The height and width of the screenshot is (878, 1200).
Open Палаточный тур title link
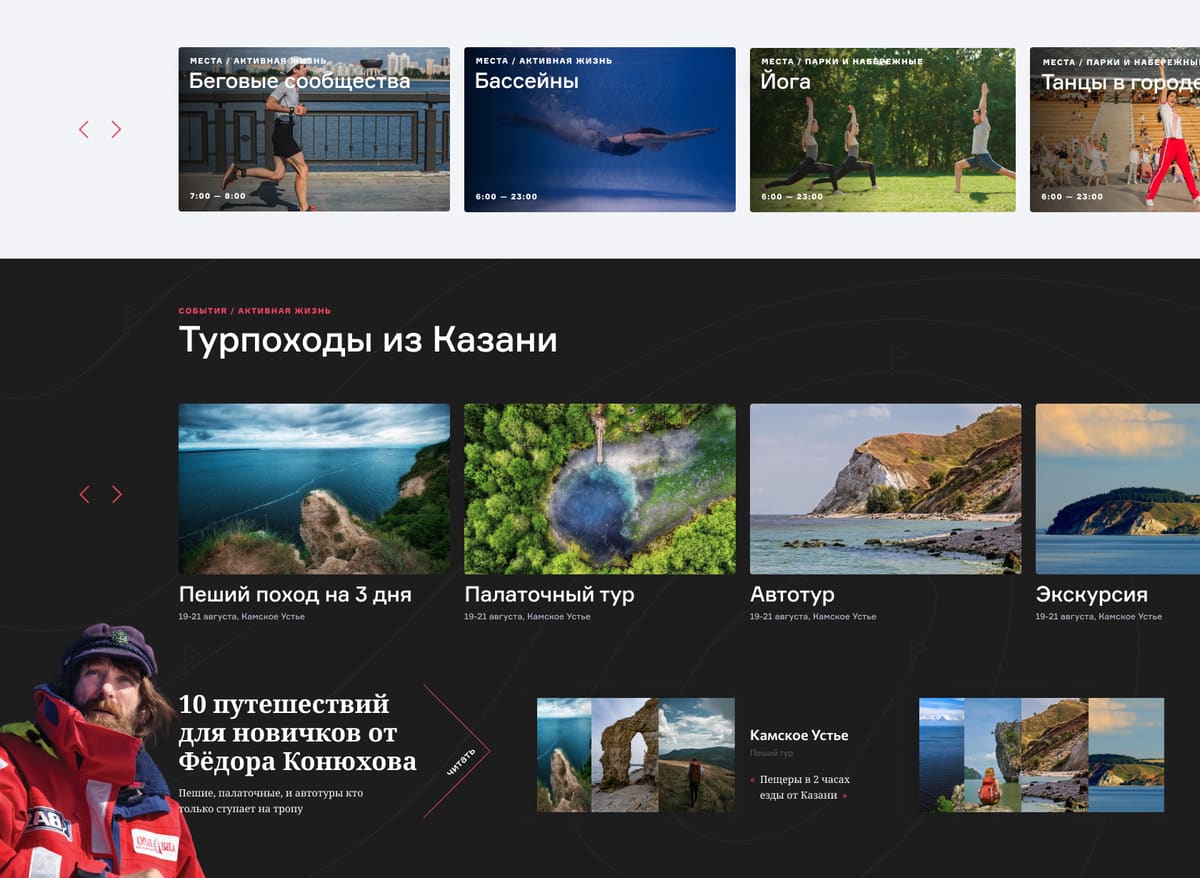549,594
